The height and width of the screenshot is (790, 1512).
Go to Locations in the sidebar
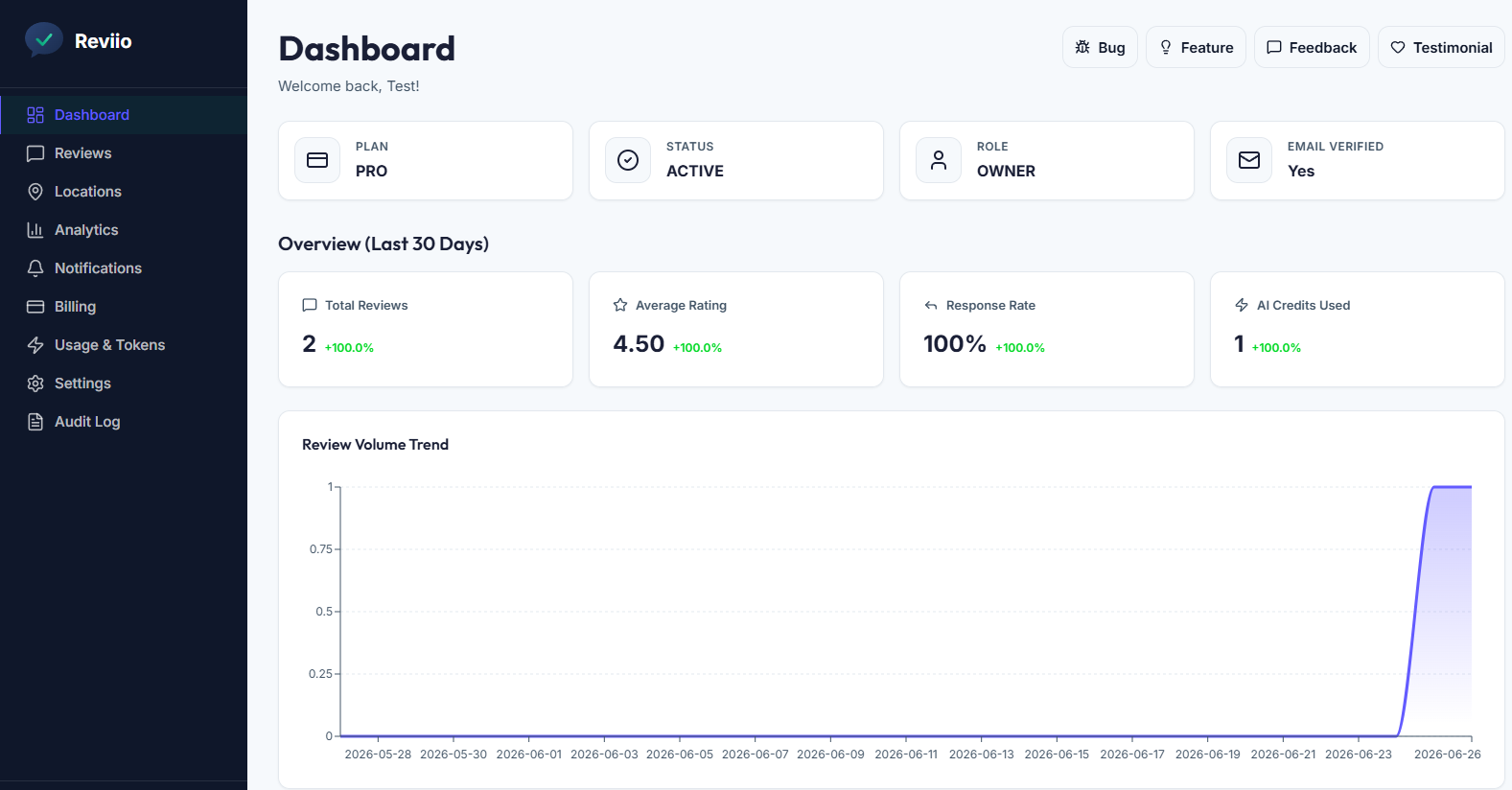click(124, 192)
